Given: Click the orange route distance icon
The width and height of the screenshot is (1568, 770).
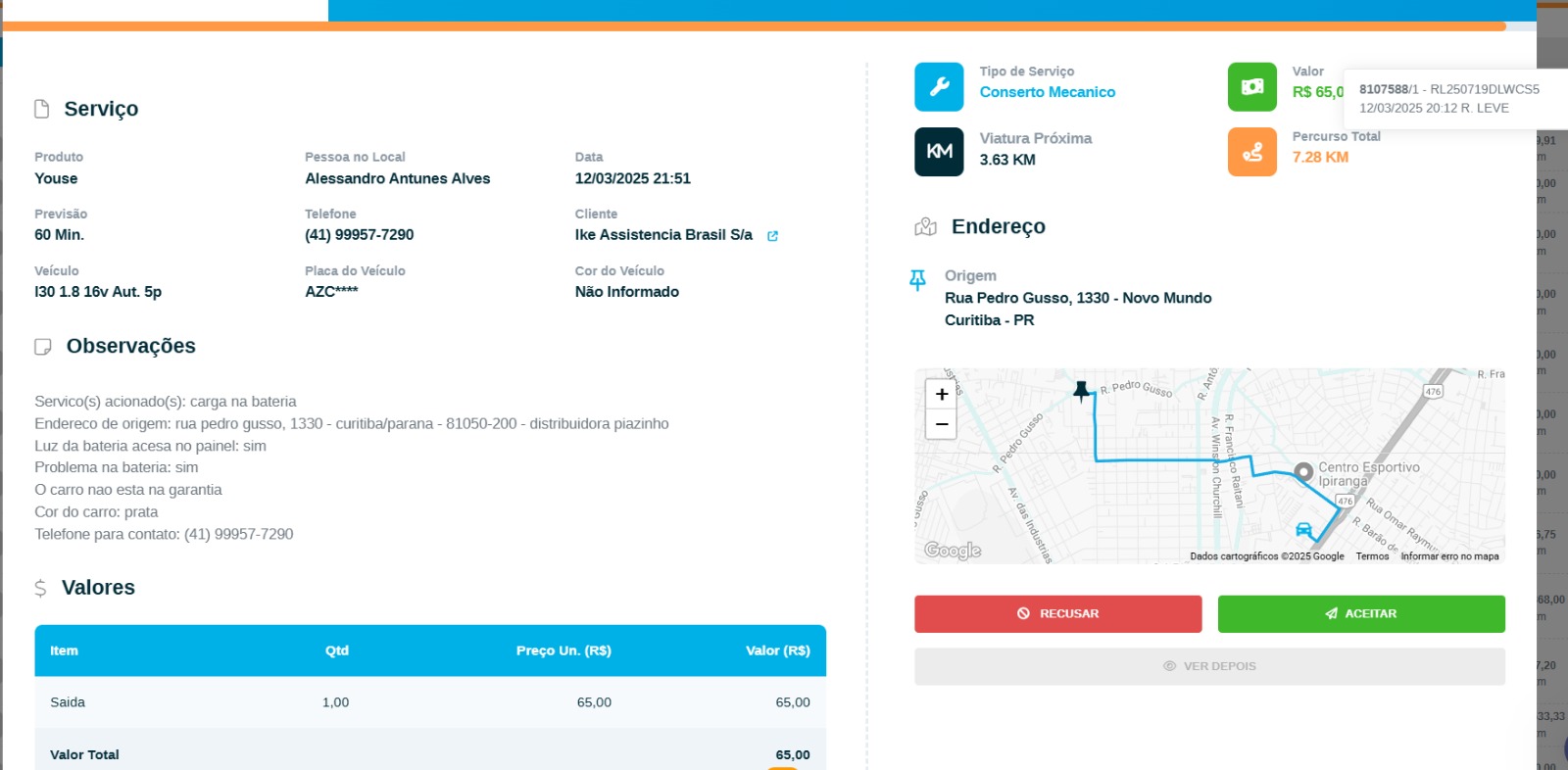Looking at the screenshot, I should 1251,152.
